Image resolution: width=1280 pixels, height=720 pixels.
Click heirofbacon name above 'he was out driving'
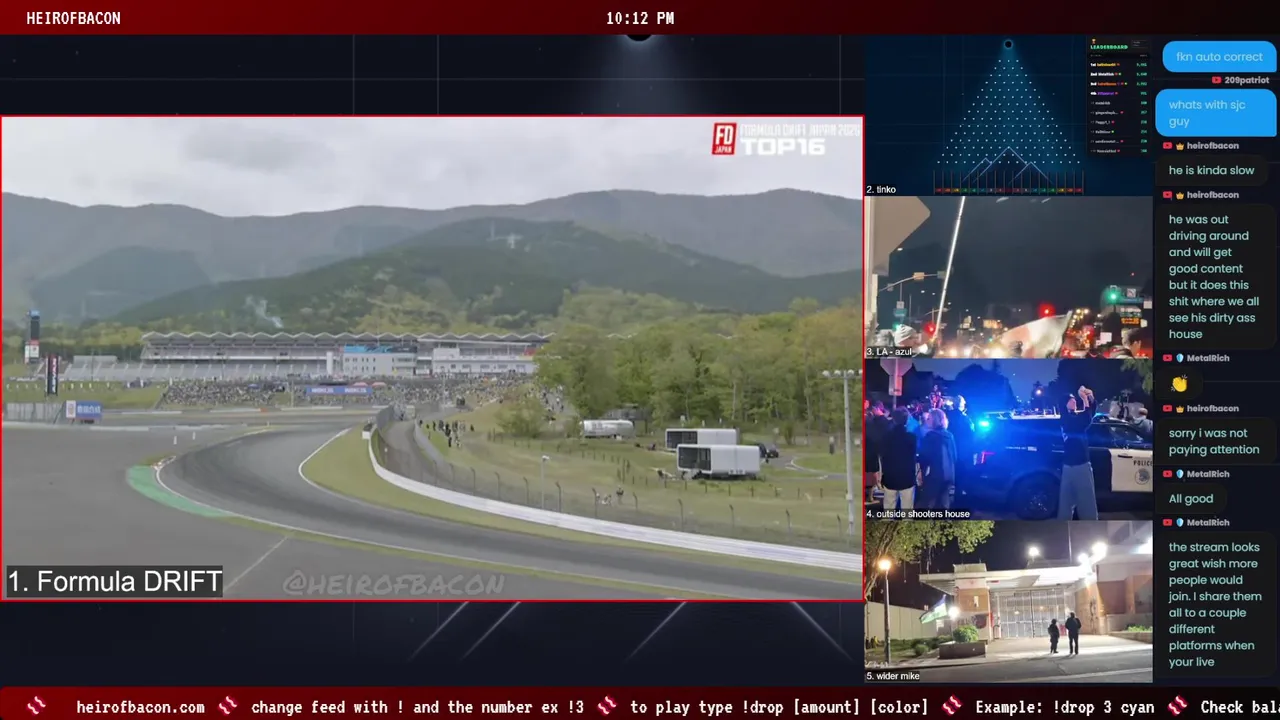pos(1212,195)
